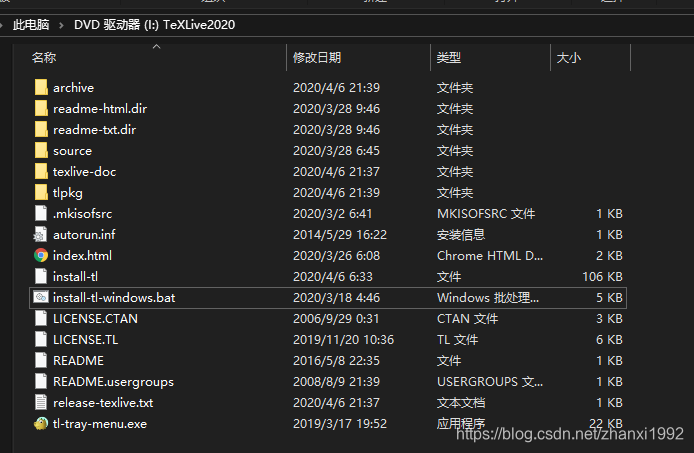
Task: Click the release-texlive.txt text document icon
Action: click(41, 403)
